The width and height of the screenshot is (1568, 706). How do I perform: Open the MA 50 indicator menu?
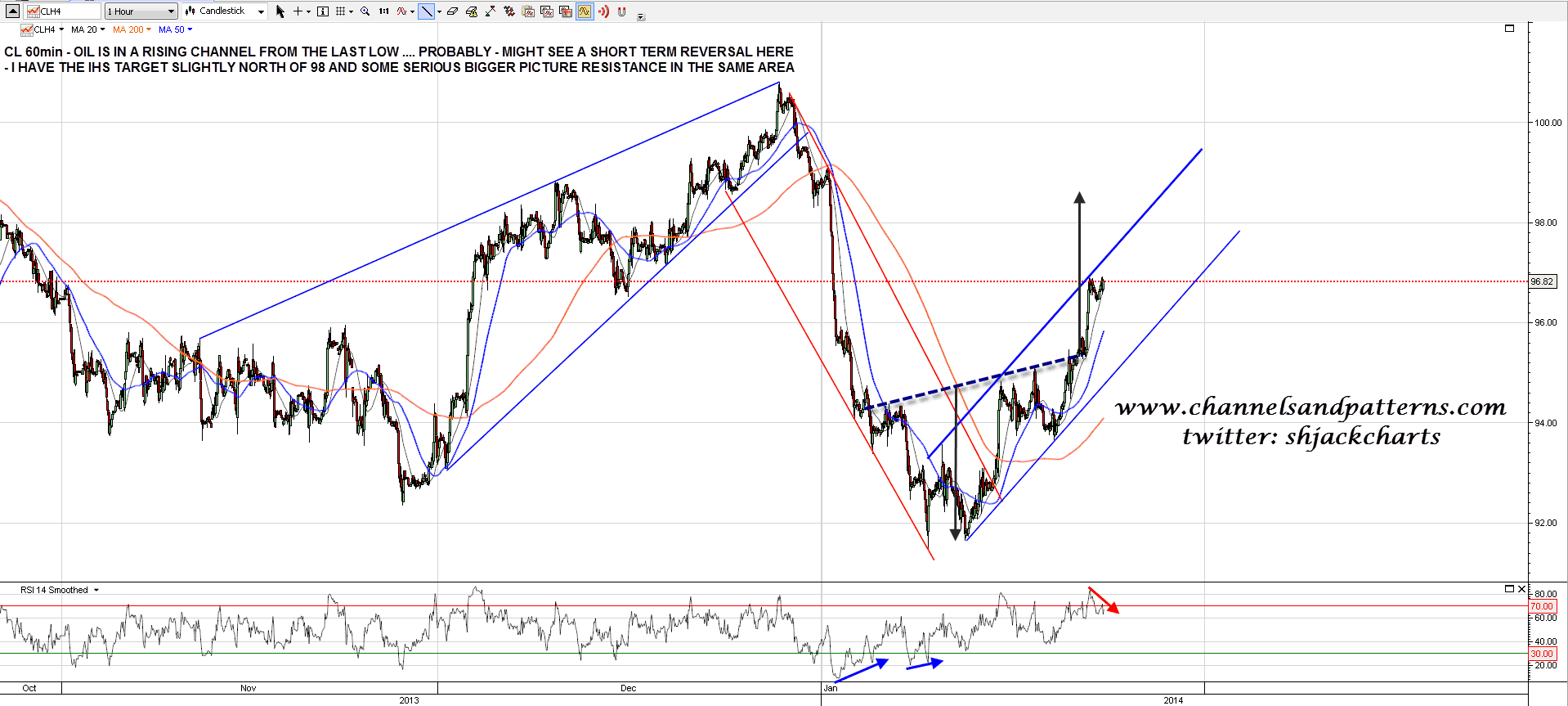click(175, 29)
